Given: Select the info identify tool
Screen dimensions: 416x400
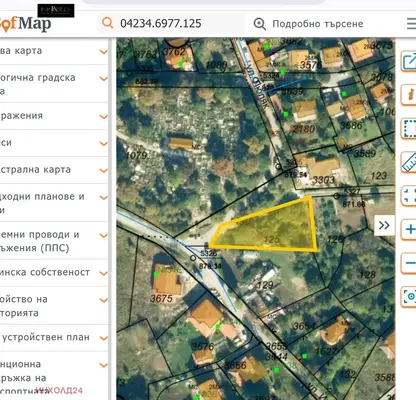Looking at the screenshot, I should 408,95.
